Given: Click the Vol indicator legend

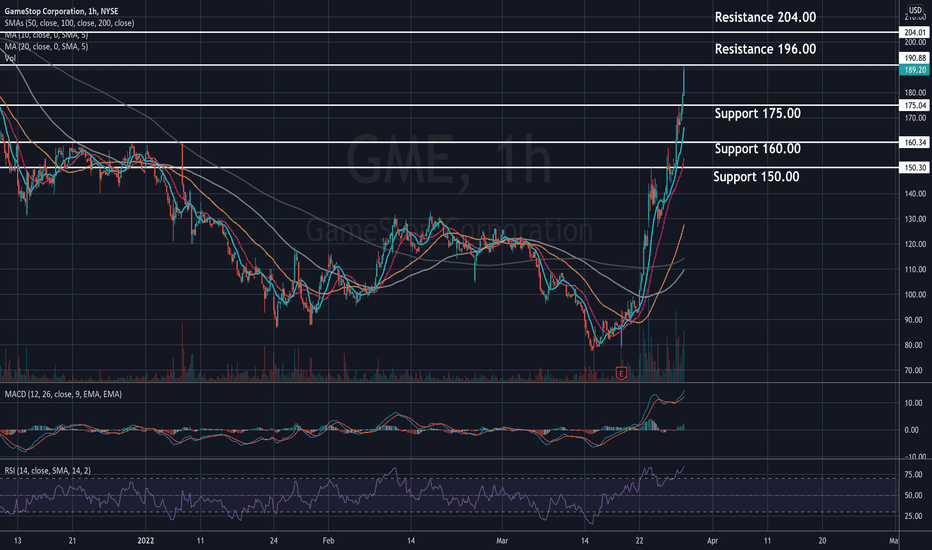Looking at the screenshot, I should (10, 58).
